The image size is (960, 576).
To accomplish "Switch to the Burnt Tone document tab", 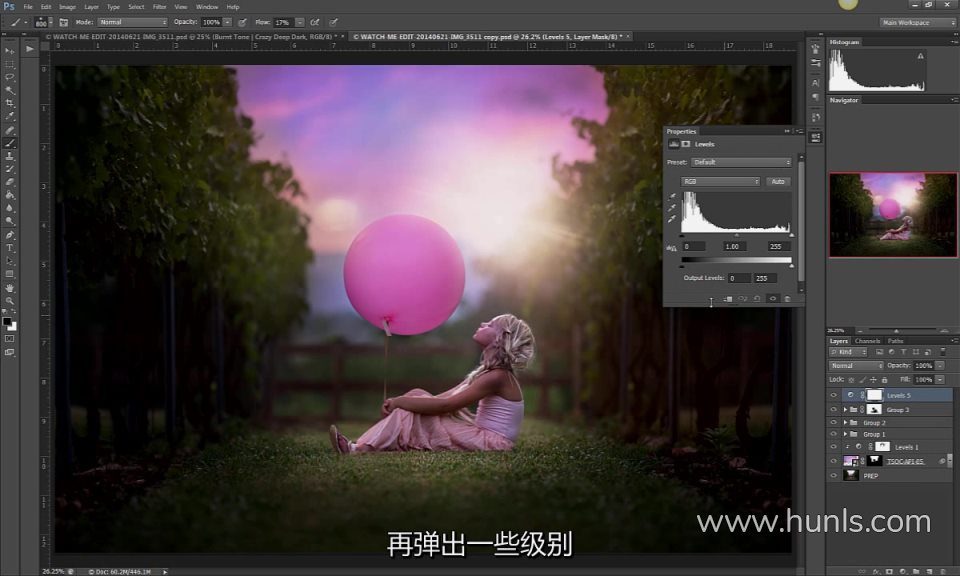I will point(193,37).
